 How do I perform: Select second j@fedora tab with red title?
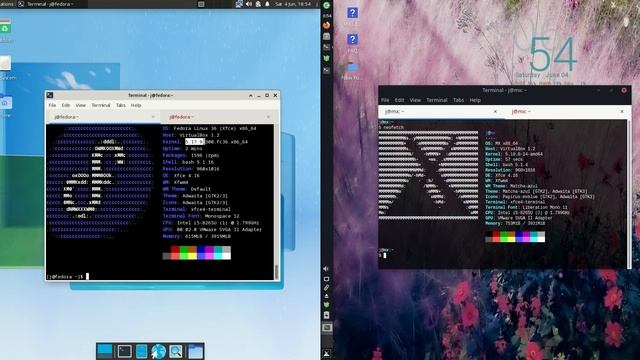click(x=218, y=117)
